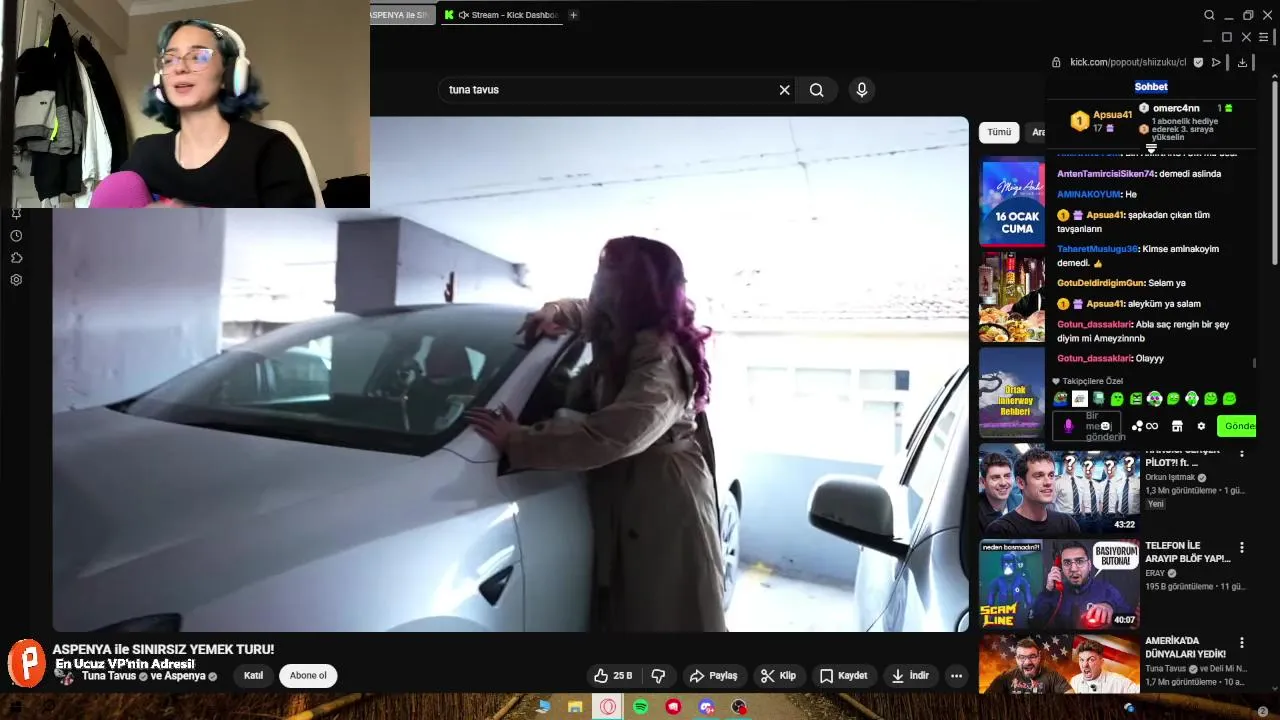Open Apsua41 top gifter entry
This screenshot has height=720, width=1280.
[x=1101, y=121]
